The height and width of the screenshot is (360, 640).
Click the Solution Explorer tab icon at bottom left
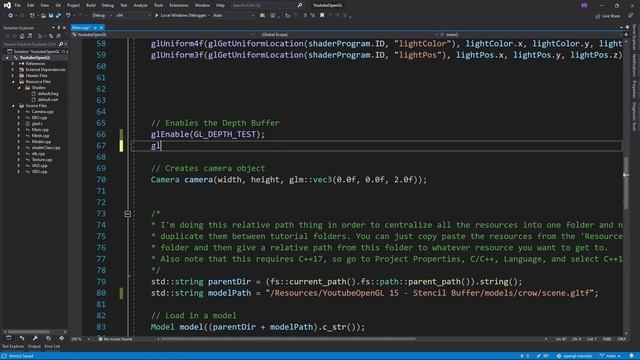pos(9,338)
